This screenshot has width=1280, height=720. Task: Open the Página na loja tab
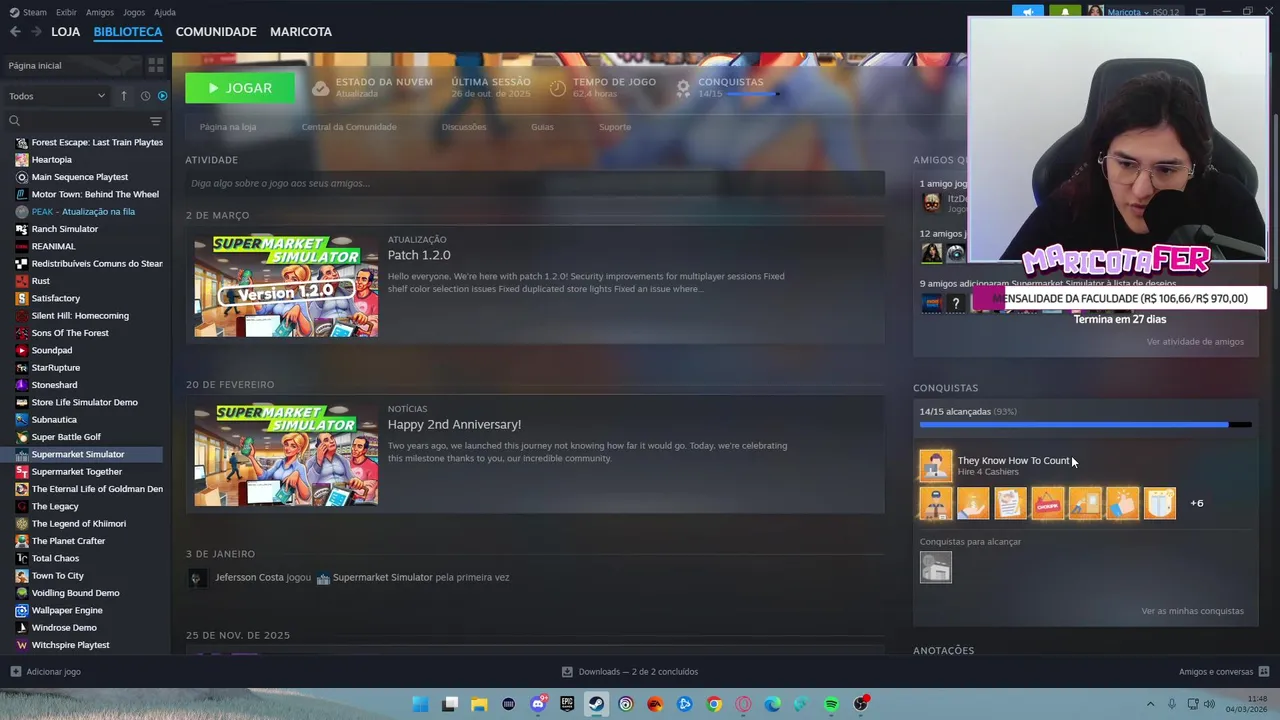228,127
